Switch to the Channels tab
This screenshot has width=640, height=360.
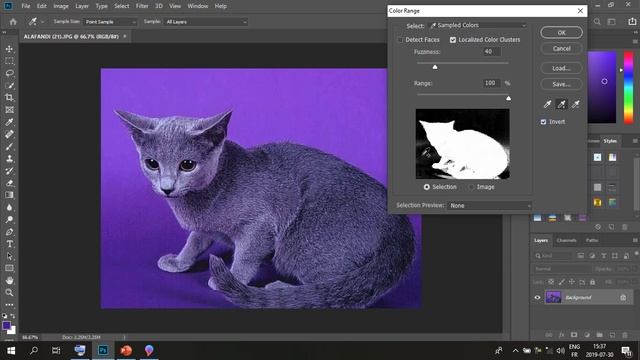click(567, 240)
